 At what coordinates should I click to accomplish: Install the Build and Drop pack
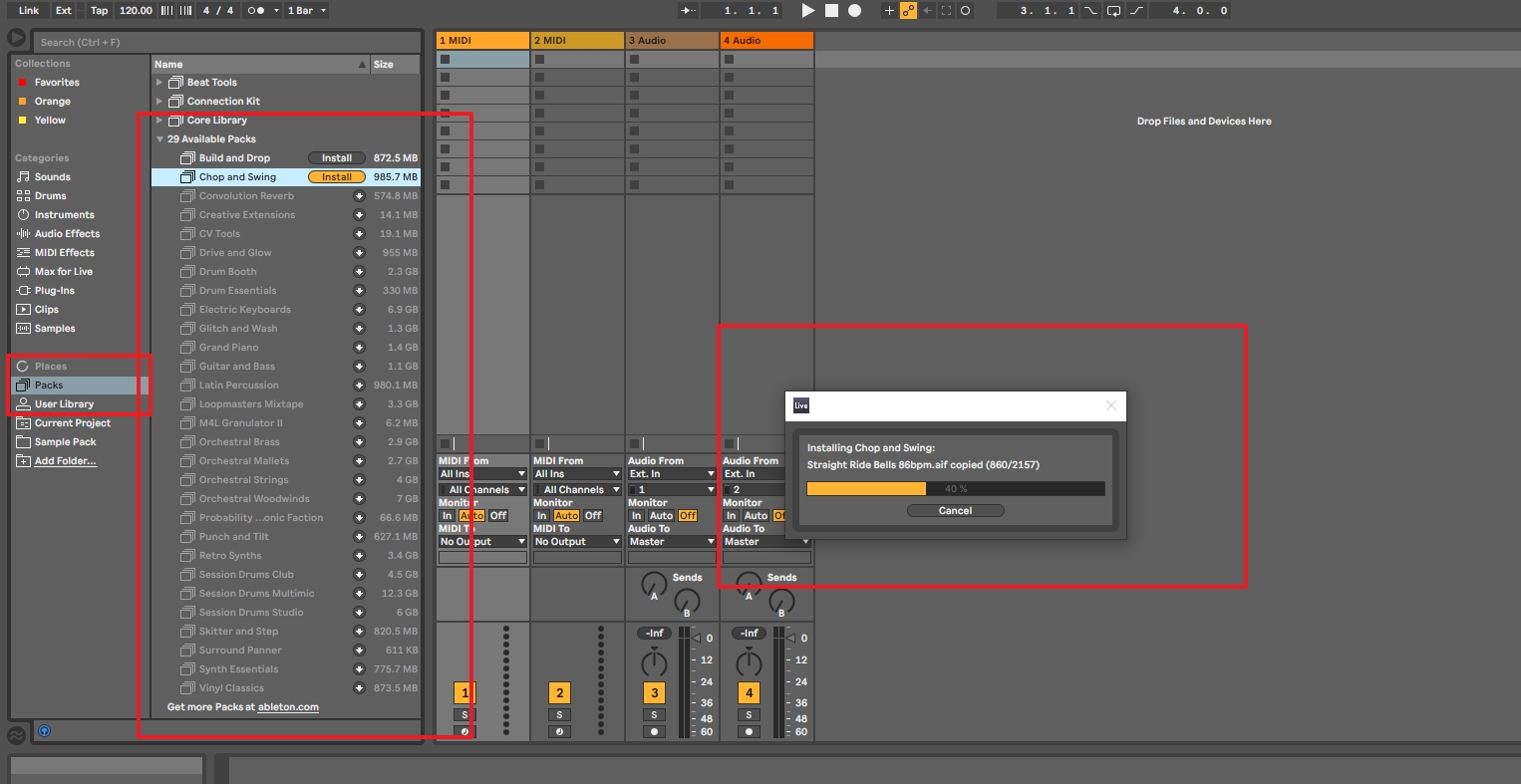click(x=337, y=158)
